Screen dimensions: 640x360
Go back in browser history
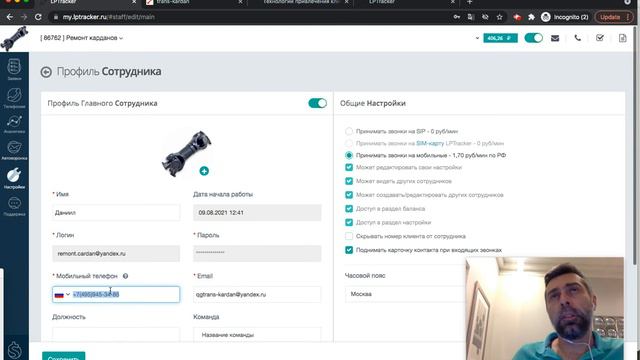tap(10, 17)
